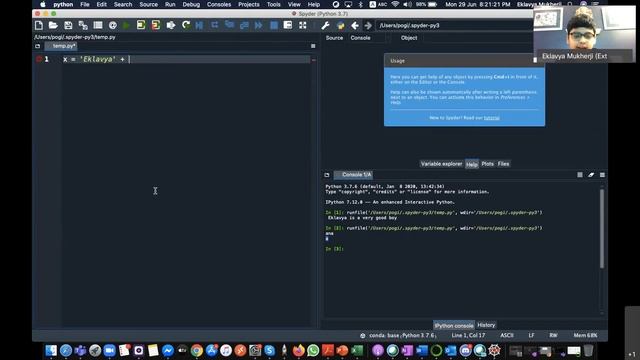Click the Open file folder icon
Screen dimensions: 640x360
(x=53, y=25)
